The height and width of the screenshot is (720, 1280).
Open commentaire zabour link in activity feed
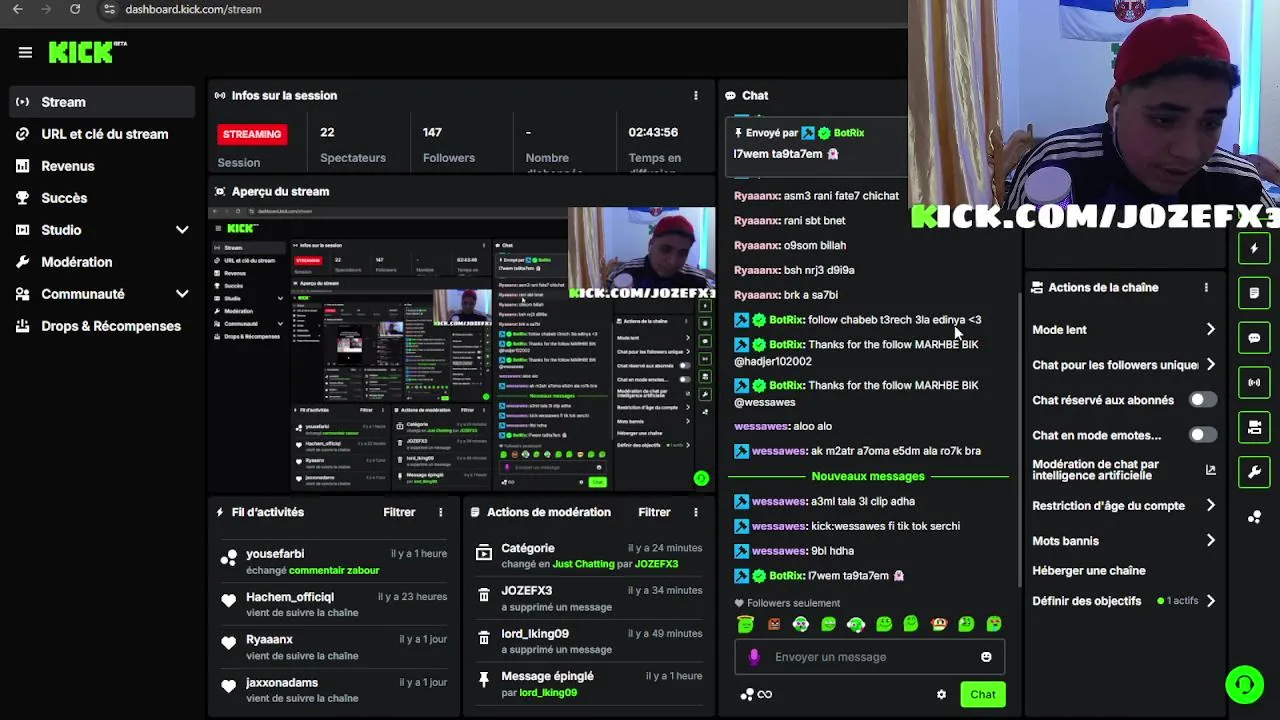(x=334, y=570)
